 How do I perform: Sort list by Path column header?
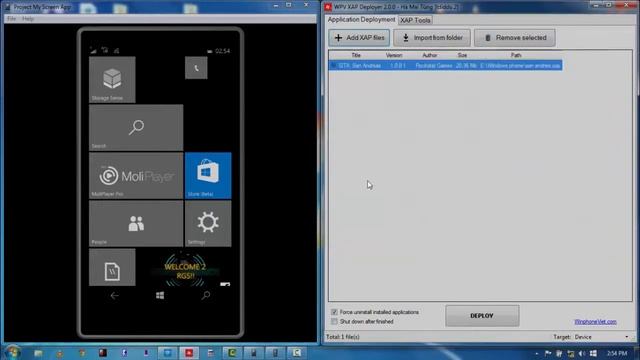516,55
